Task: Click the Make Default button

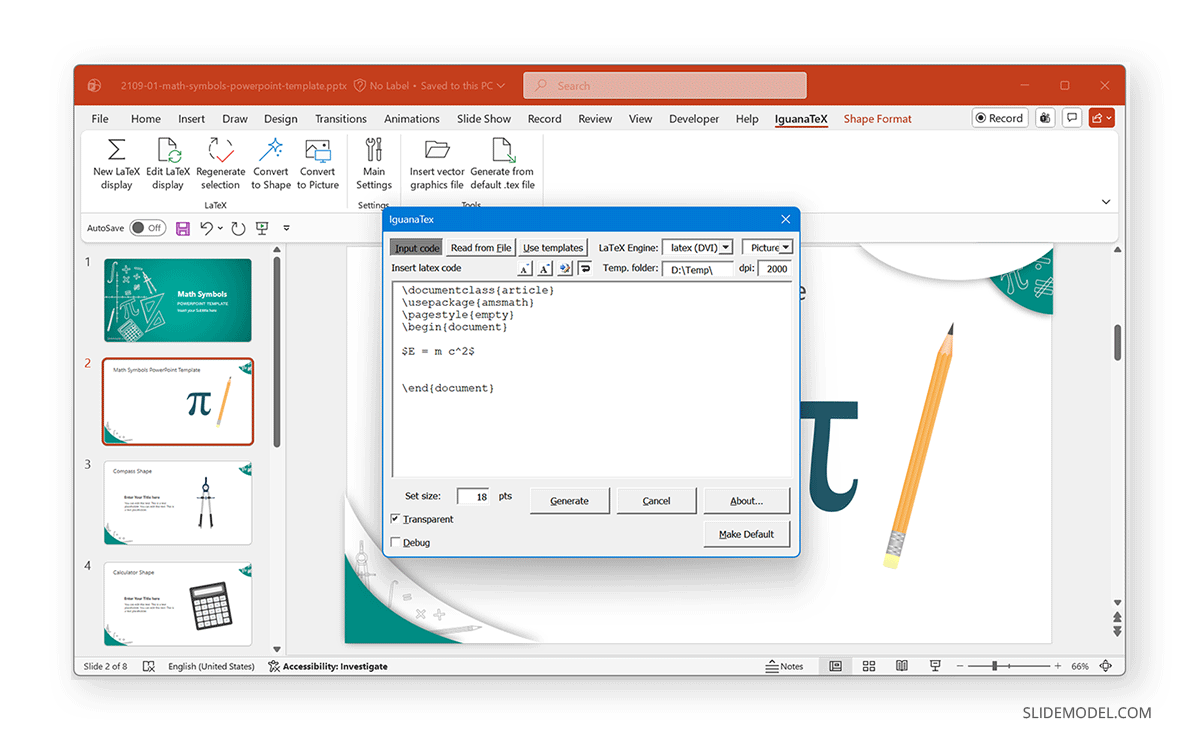Action: pyautogui.click(x=746, y=534)
